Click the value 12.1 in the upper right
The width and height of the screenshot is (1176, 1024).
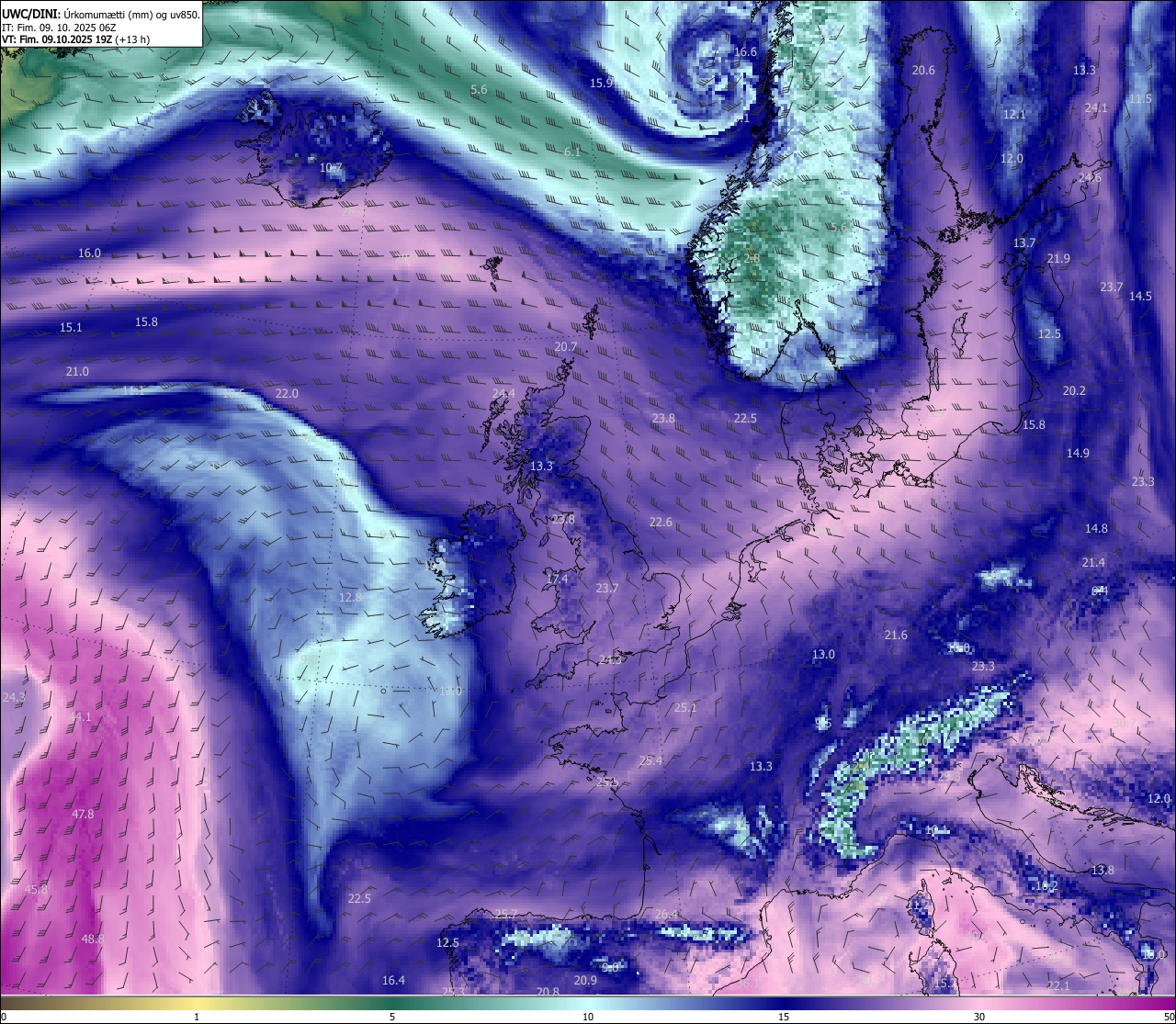pos(1014,115)
